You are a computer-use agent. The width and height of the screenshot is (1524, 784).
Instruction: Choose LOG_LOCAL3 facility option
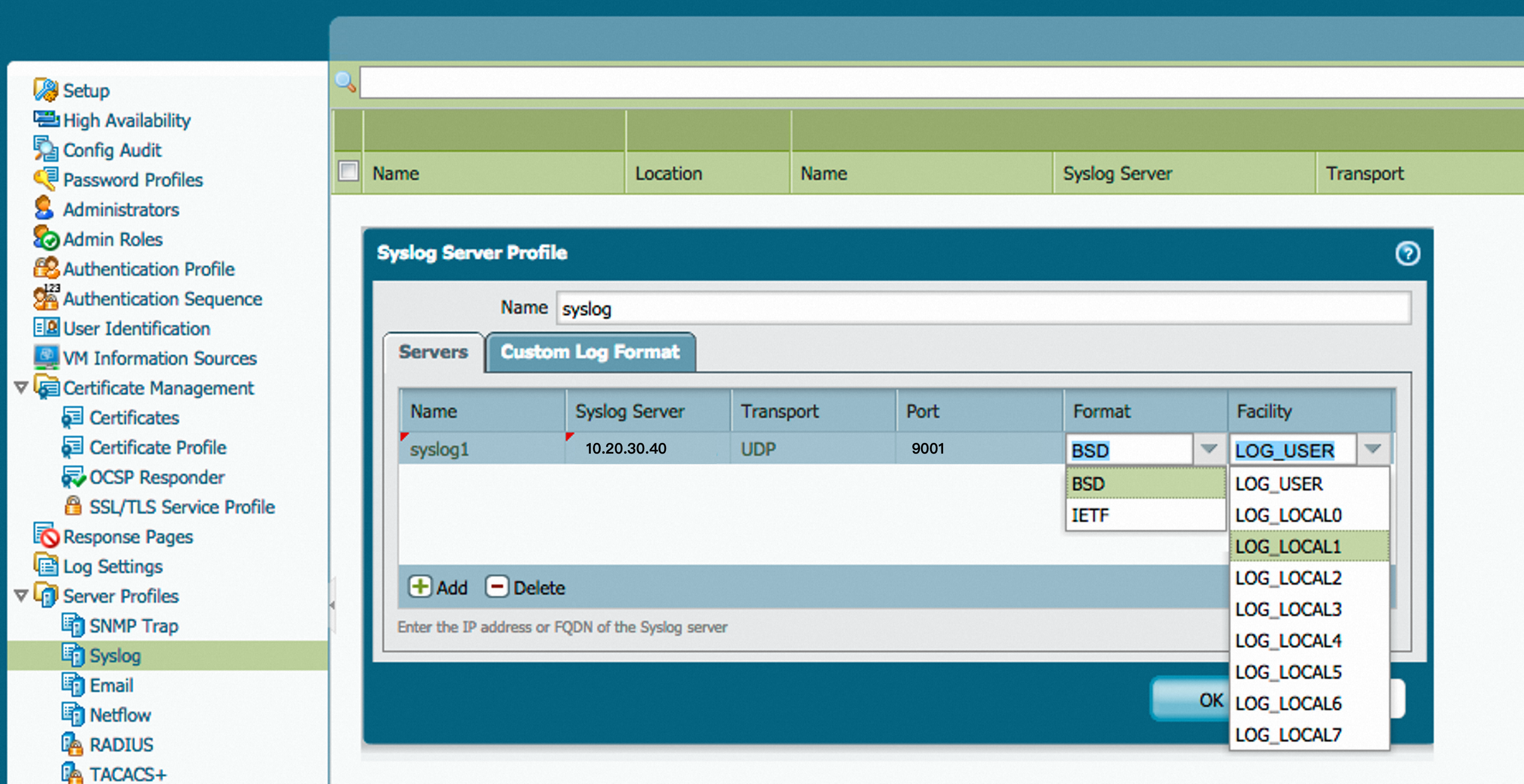click(x=1309, y=609)
